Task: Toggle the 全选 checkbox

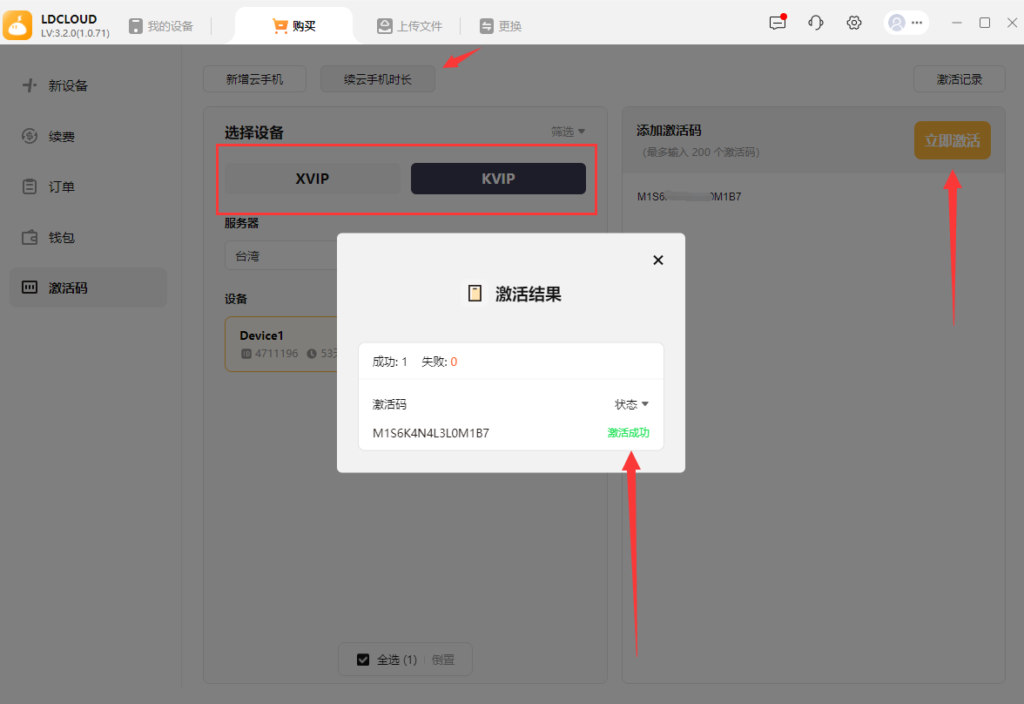Action: (x=364, y=660)
